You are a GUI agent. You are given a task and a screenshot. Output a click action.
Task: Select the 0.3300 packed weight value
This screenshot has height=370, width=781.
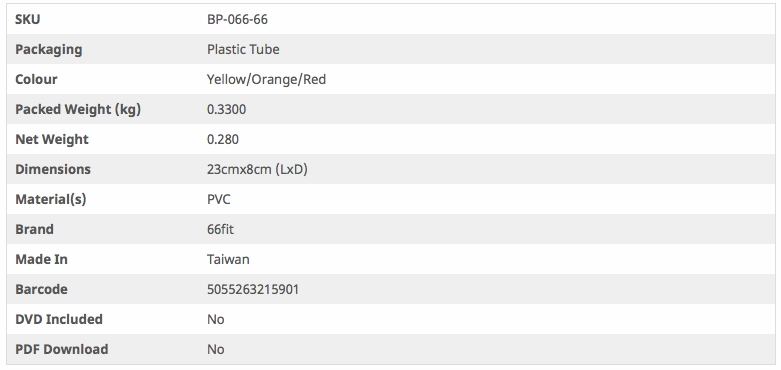pos(227,109)
